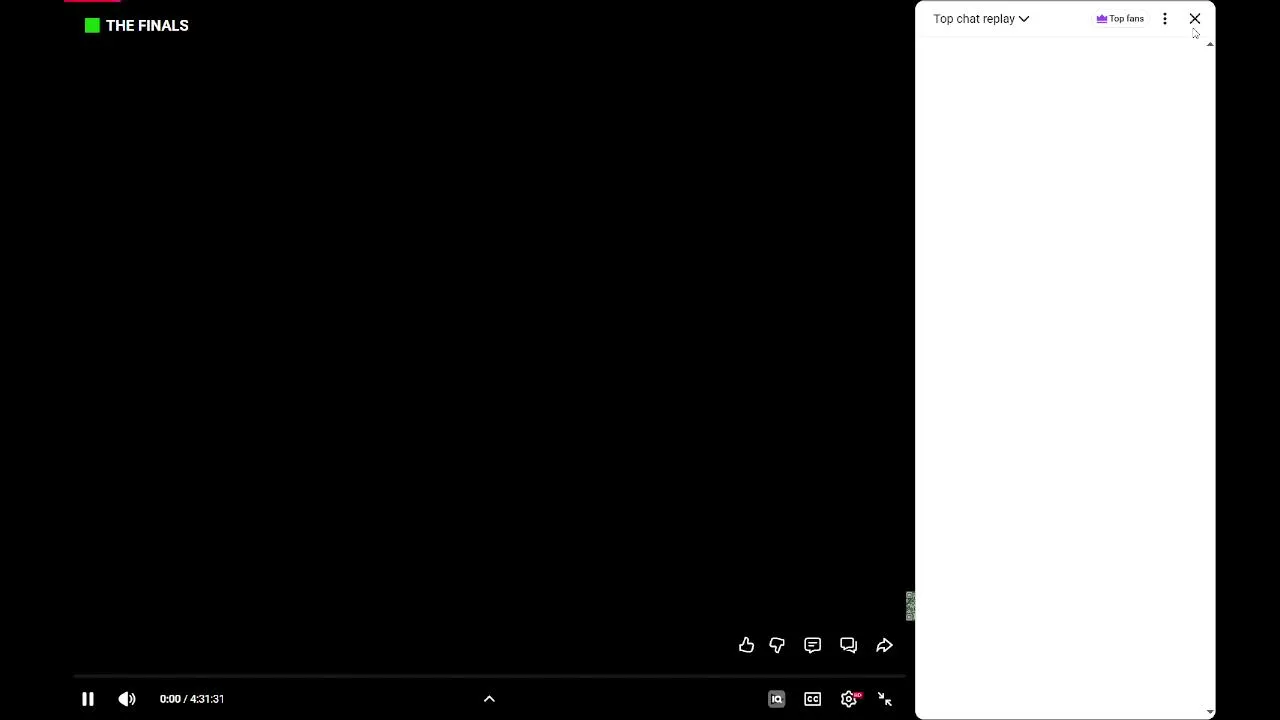Toggle the live chat replay icon
The width and height of the screenshot is (1280, 720).
848,645
